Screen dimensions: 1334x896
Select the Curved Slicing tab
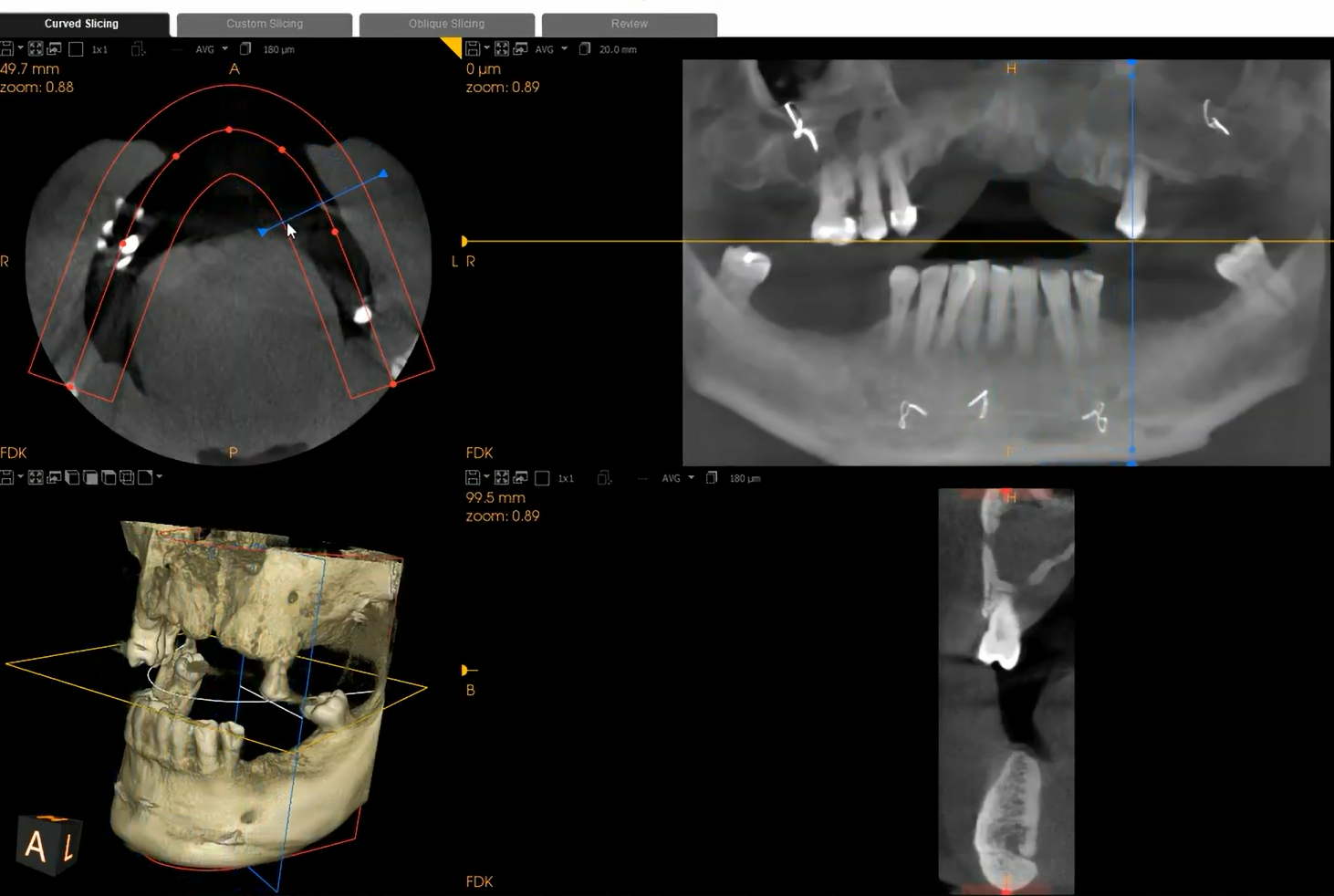click(x=81, y=24)
